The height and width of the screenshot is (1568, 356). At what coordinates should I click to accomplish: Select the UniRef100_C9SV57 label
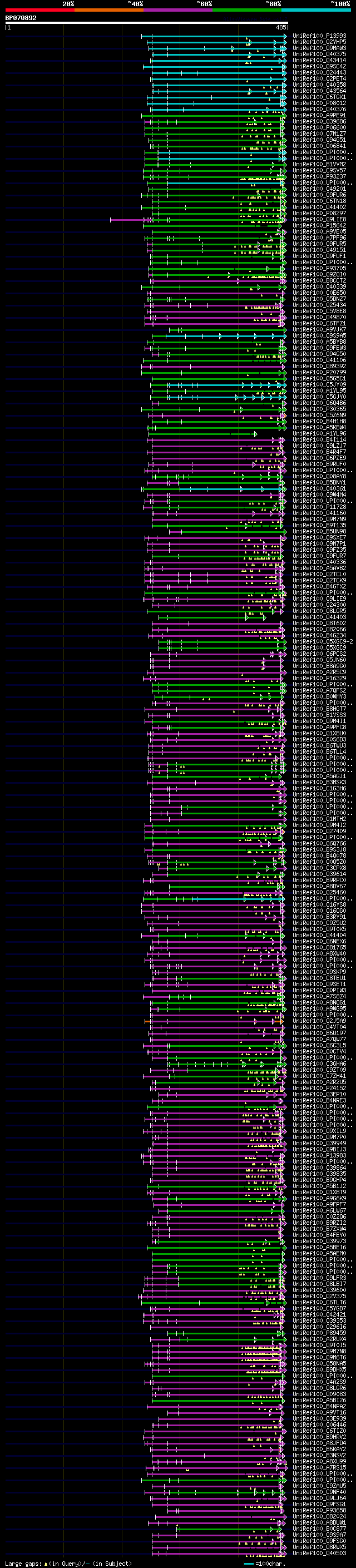[x=319, y=170]
